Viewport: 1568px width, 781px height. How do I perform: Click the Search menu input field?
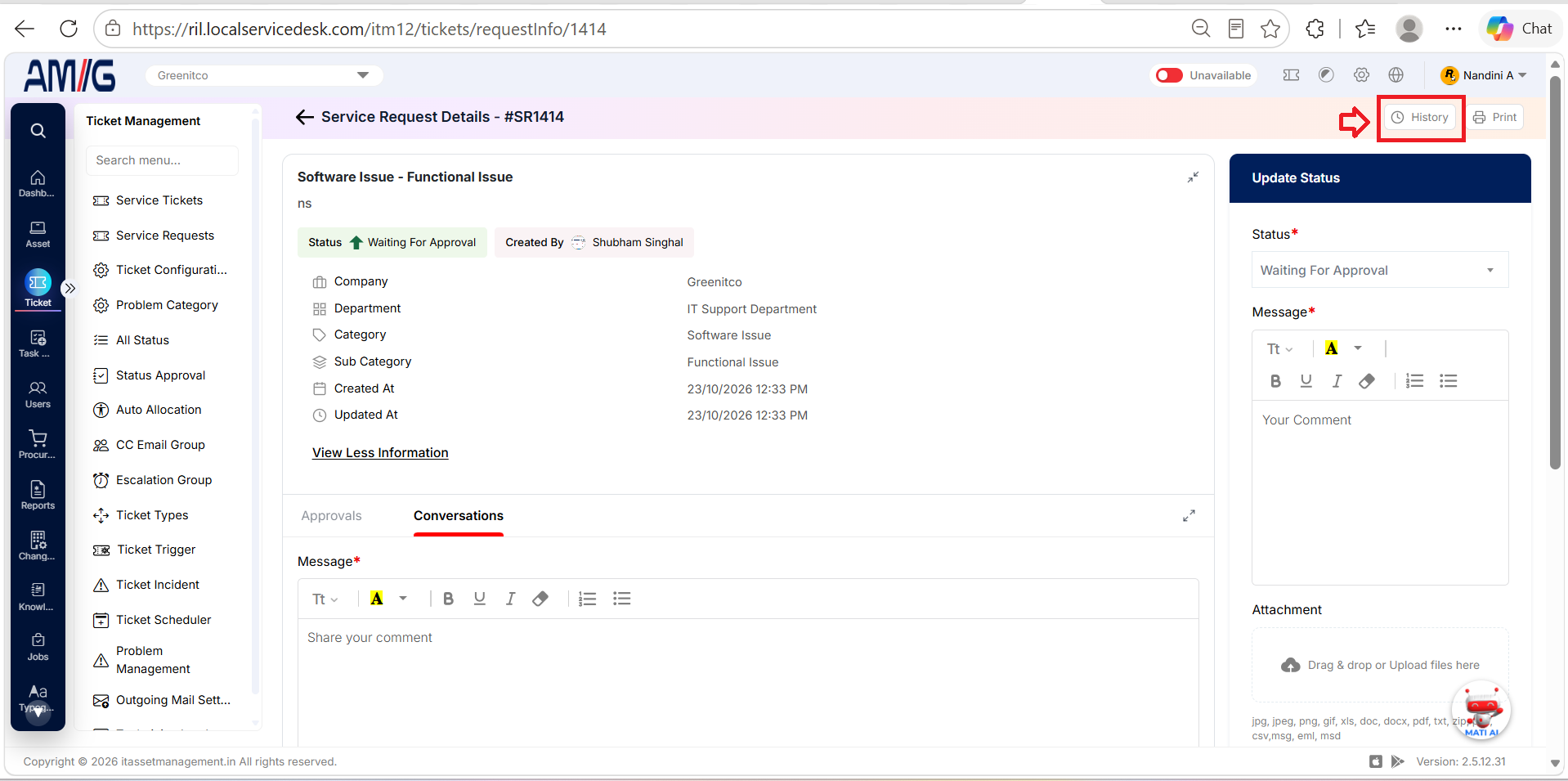click(162, 160)
